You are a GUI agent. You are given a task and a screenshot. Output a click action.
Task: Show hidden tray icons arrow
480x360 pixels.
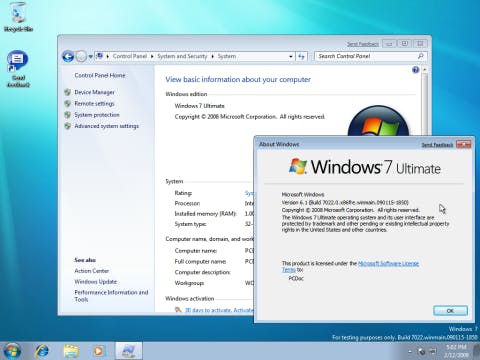410,351
